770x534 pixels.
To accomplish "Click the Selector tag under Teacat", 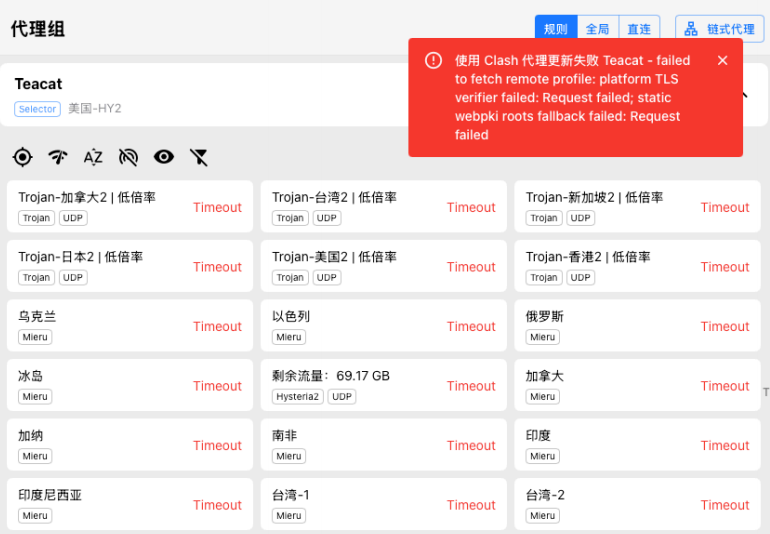I will (x=38, y=109).
